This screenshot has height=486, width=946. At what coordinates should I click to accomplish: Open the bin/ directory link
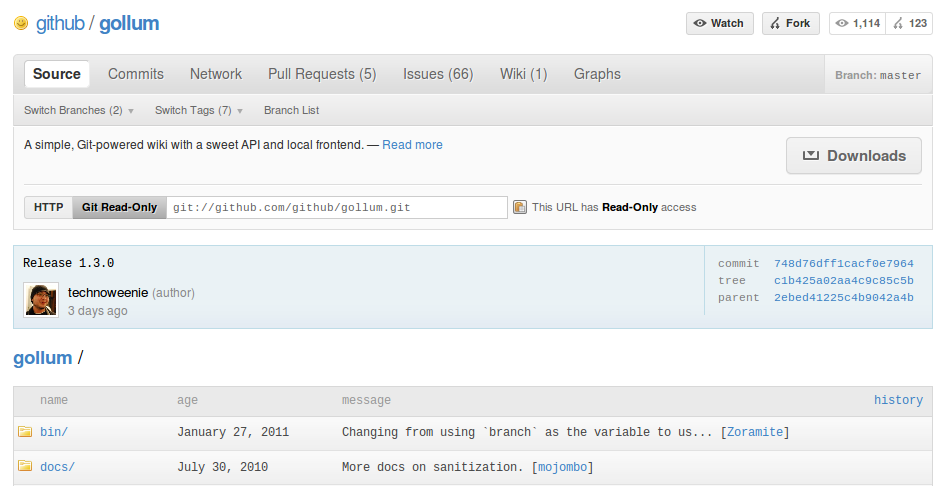coord(54,432)
